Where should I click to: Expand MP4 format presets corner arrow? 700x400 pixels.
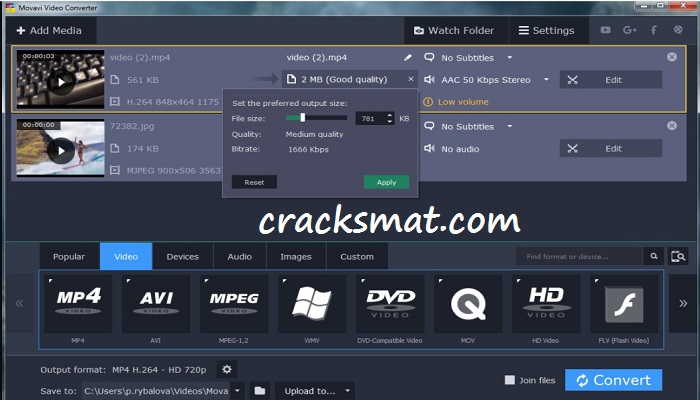(x=51, y=281)
